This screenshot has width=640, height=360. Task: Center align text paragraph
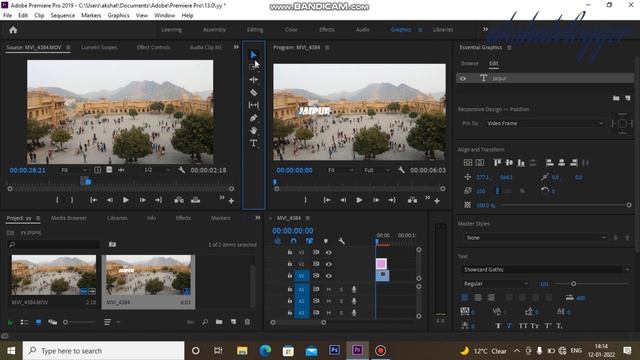point(478,298)
